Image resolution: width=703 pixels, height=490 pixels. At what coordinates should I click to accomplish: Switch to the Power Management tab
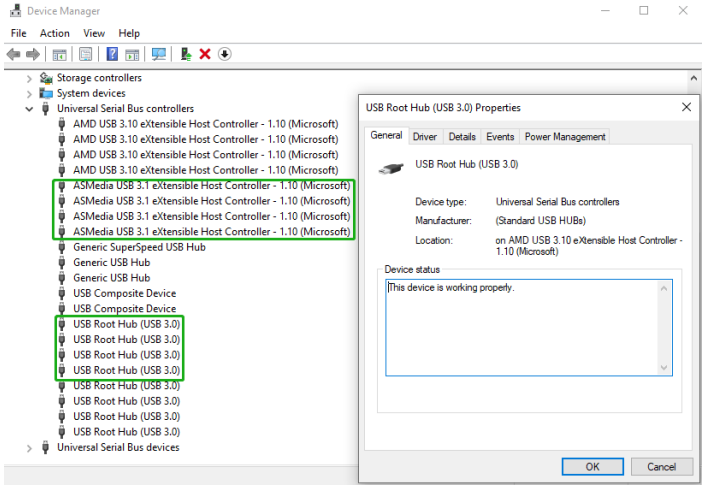(565, 137)
